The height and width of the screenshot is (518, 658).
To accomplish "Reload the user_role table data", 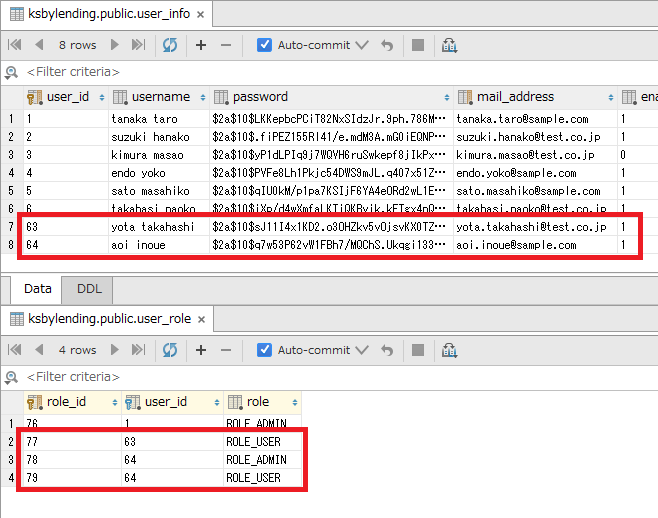I will (x=170, y=350).
